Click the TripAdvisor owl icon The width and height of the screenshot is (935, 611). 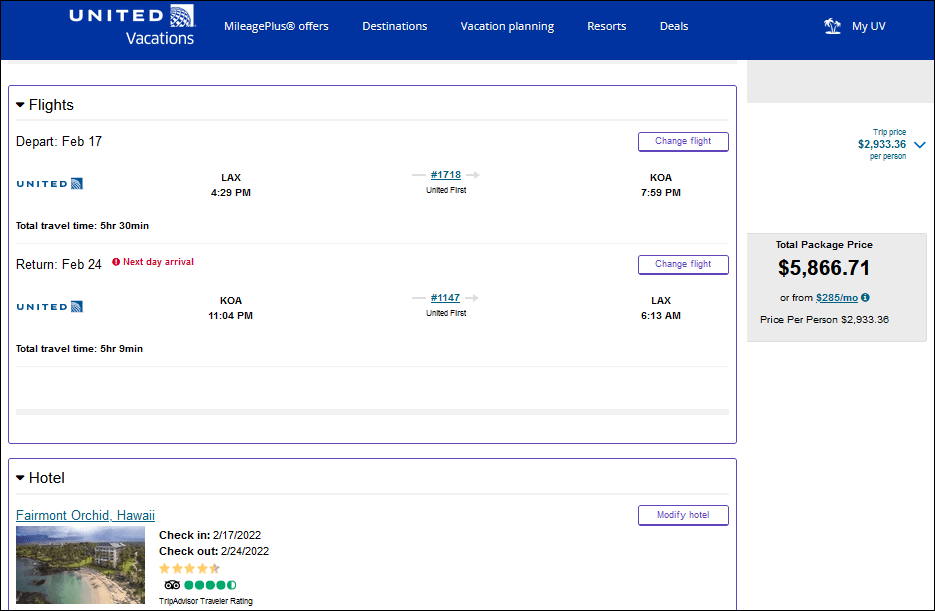click(172, 585)
